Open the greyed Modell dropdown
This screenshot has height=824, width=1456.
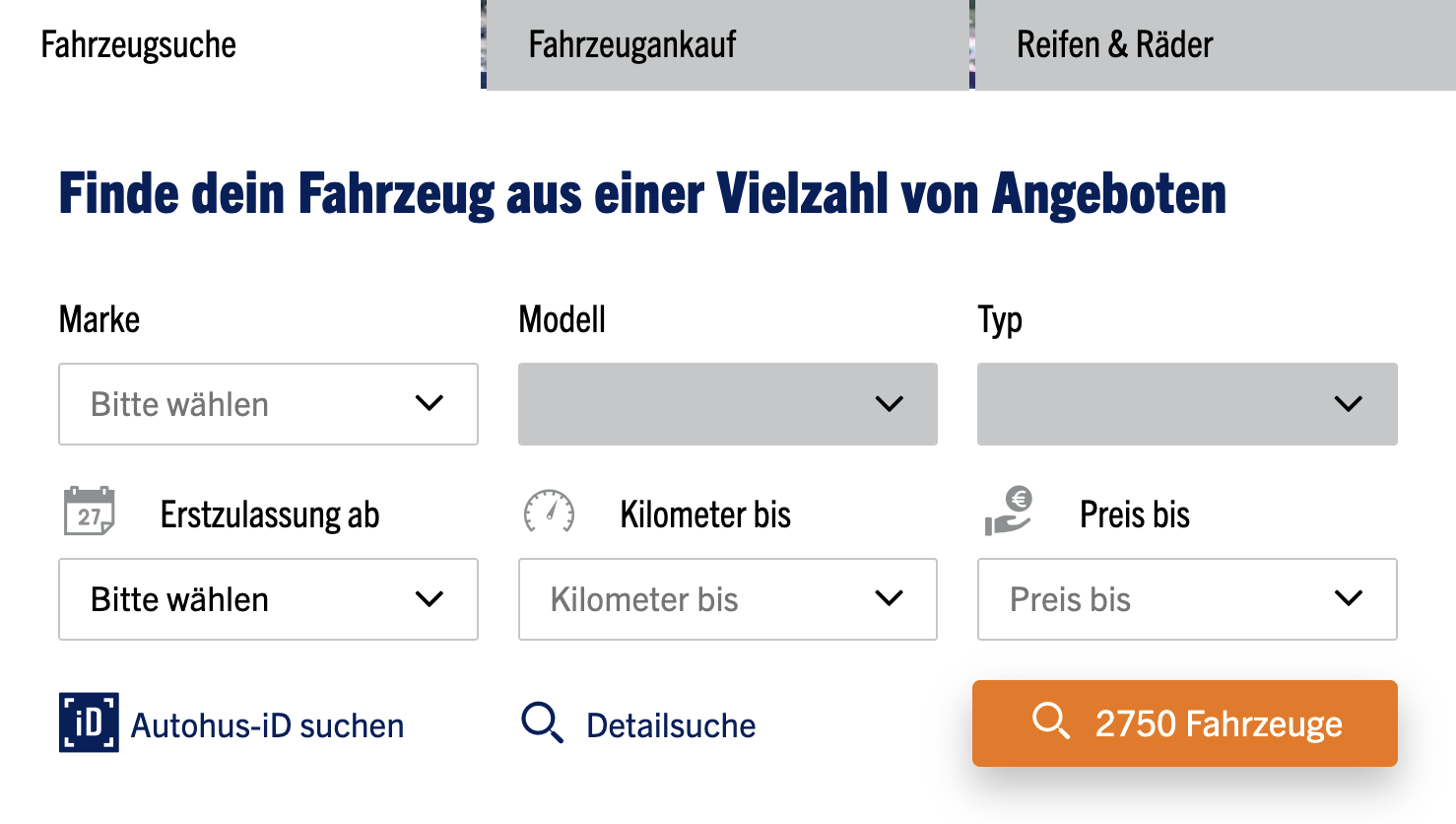727,404
